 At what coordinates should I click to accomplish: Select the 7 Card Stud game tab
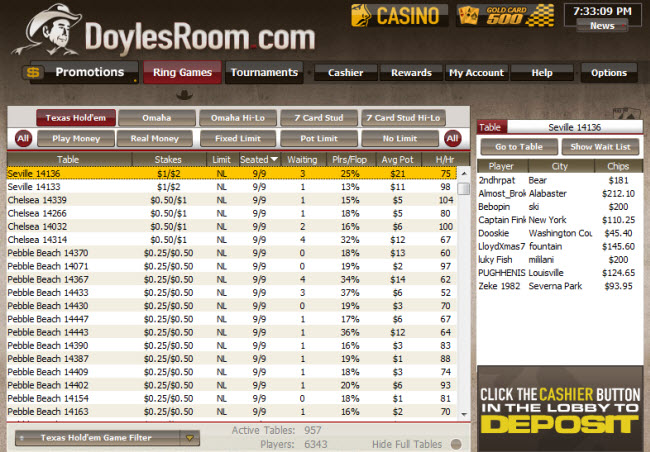(x=319, y=118)
